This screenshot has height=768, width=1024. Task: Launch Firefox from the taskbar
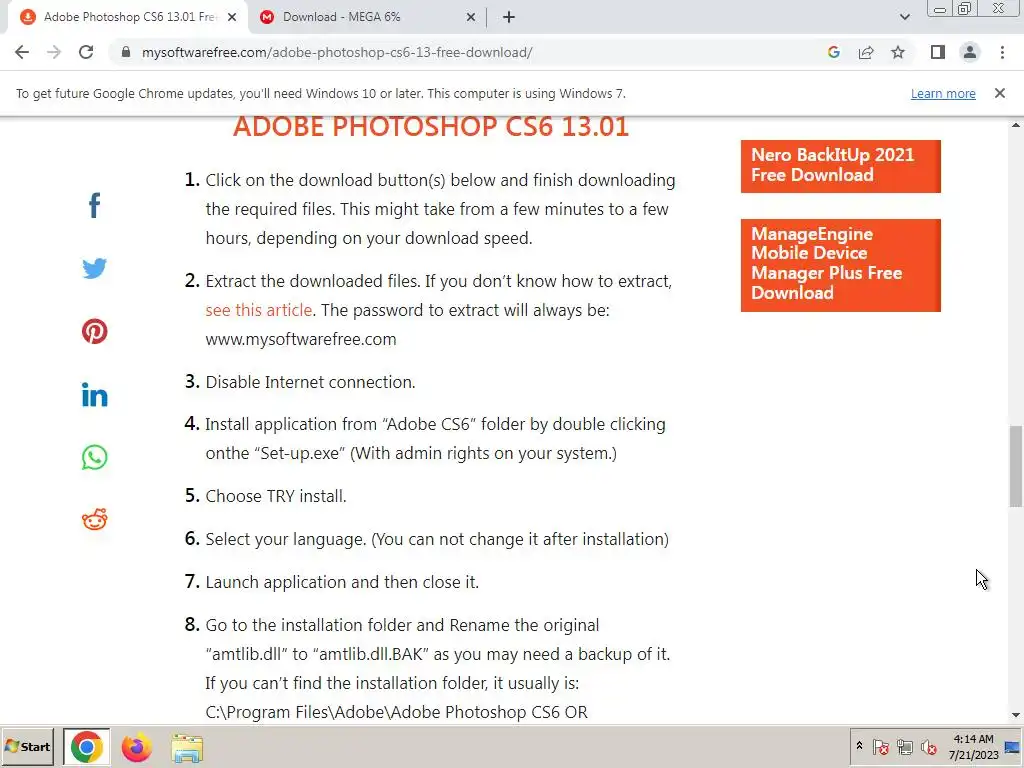point(136,747)
